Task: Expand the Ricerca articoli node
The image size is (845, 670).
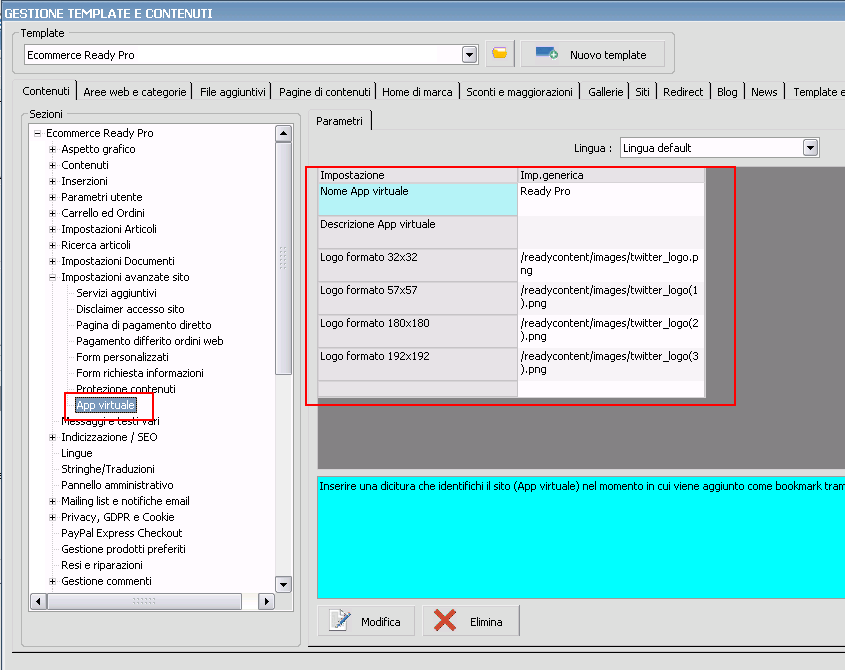Action: click(x=52, y=245)
